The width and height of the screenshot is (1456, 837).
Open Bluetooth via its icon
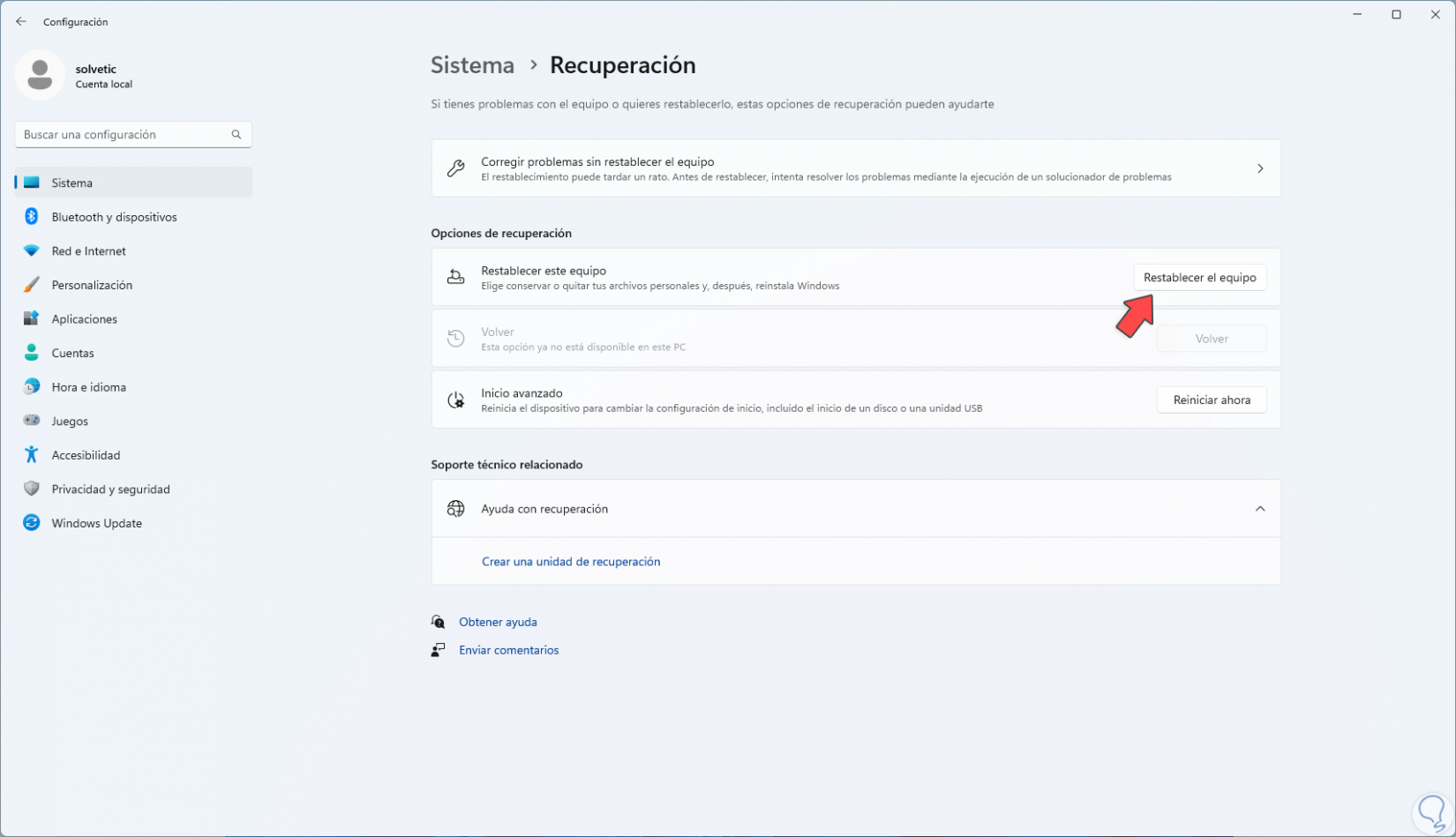tap(32, 217)
